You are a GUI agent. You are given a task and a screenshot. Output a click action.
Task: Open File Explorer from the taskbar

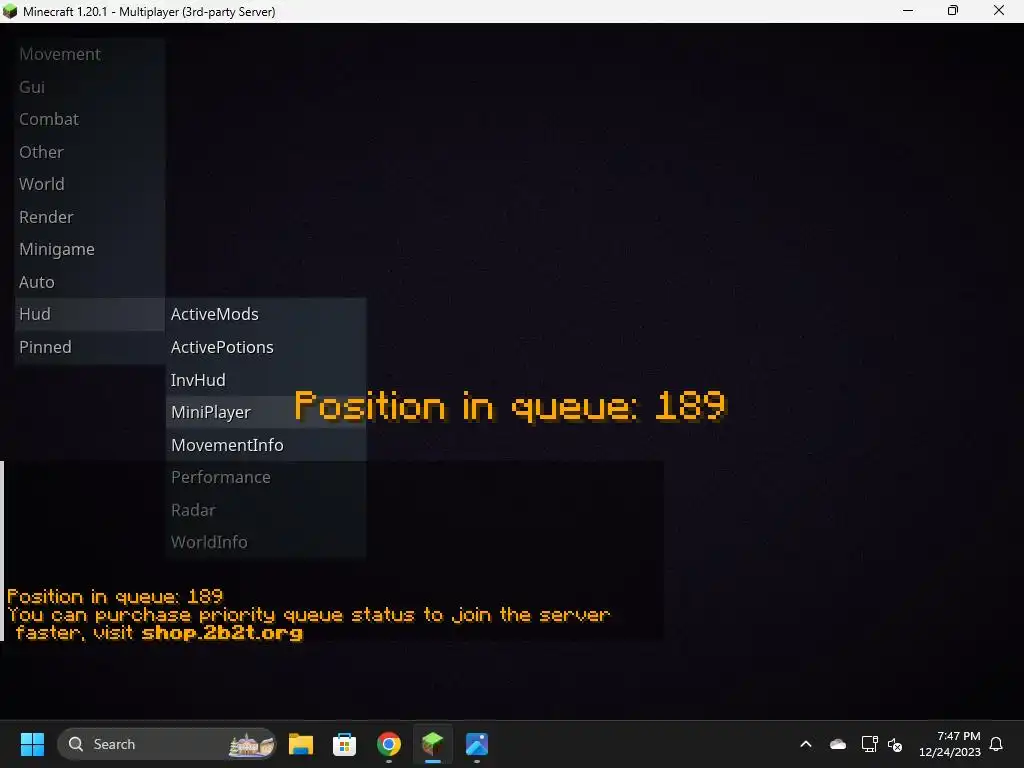pos(301,744)
